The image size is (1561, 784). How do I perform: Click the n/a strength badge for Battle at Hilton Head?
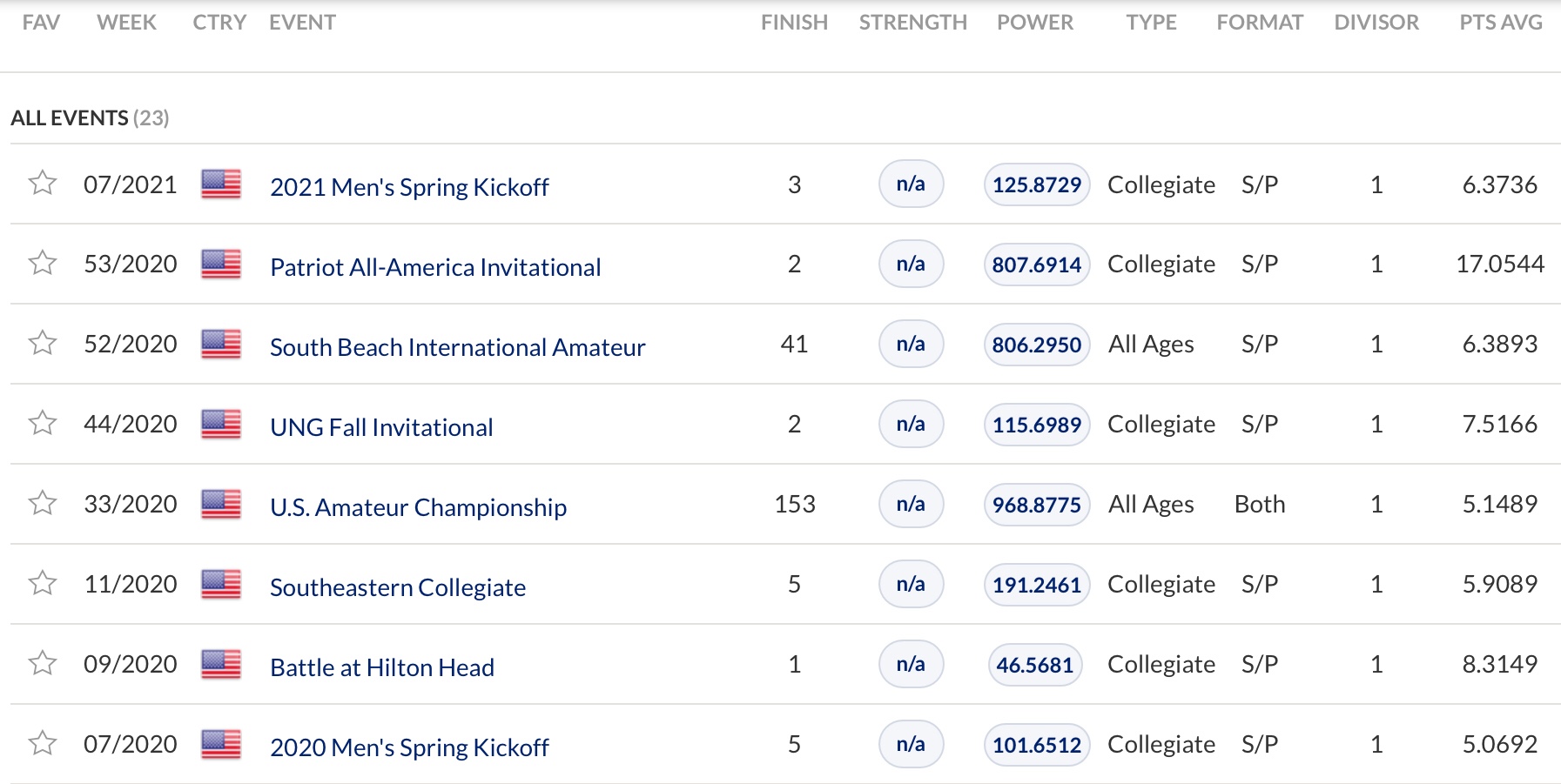[911, 664]
